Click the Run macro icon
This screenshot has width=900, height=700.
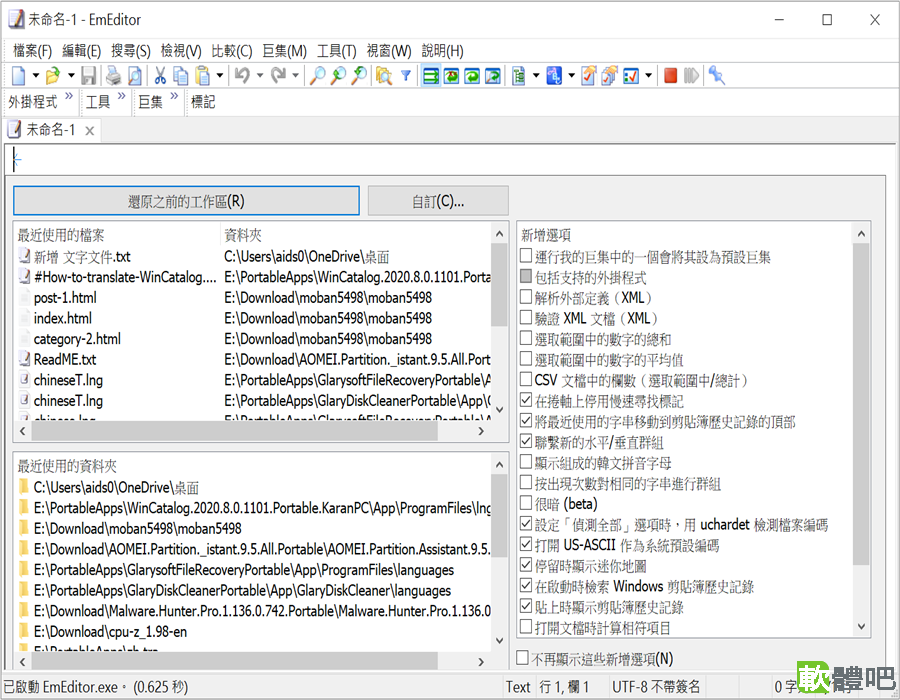pos(691,76)
